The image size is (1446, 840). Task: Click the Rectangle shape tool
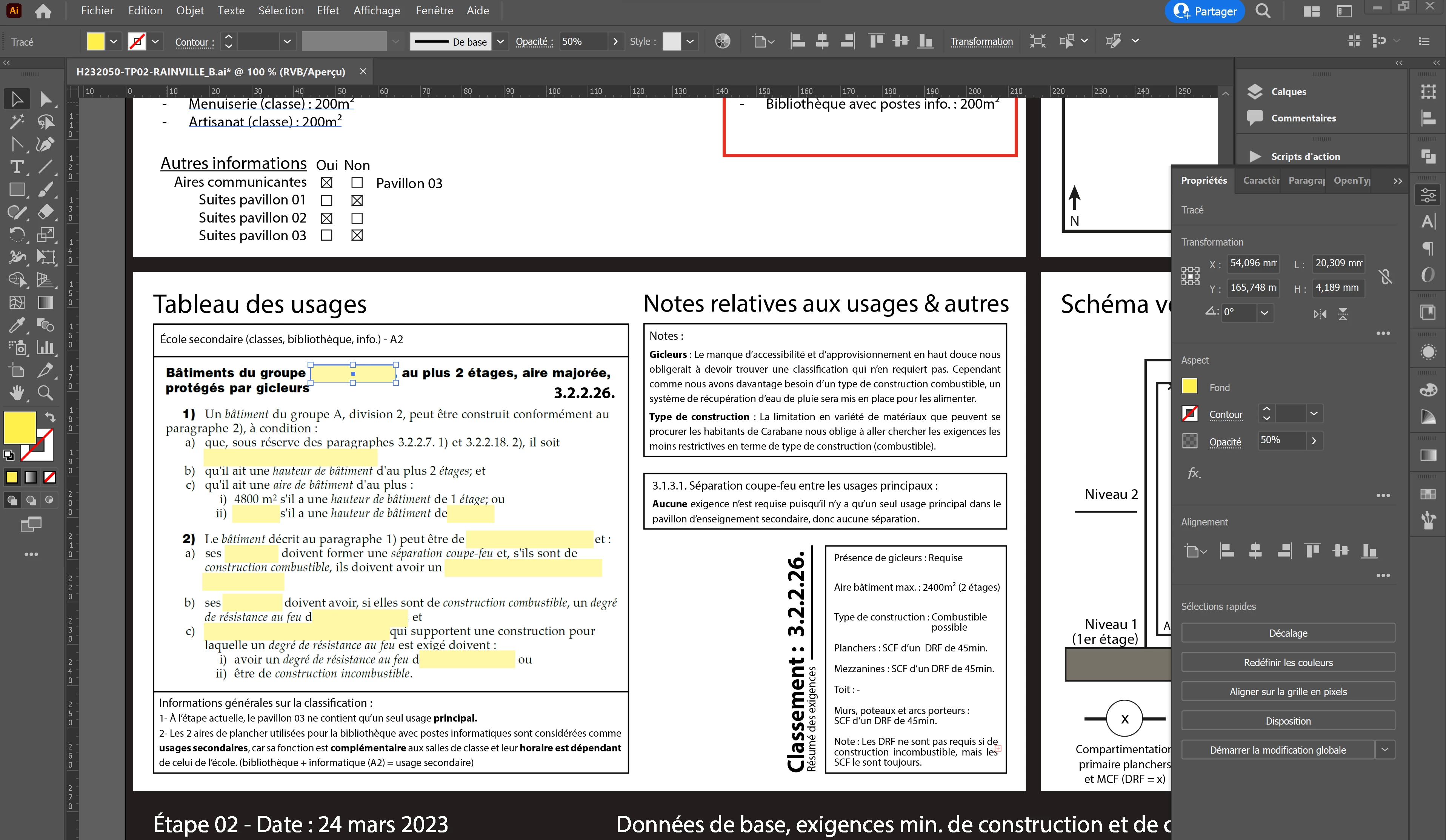coord(17,190)
